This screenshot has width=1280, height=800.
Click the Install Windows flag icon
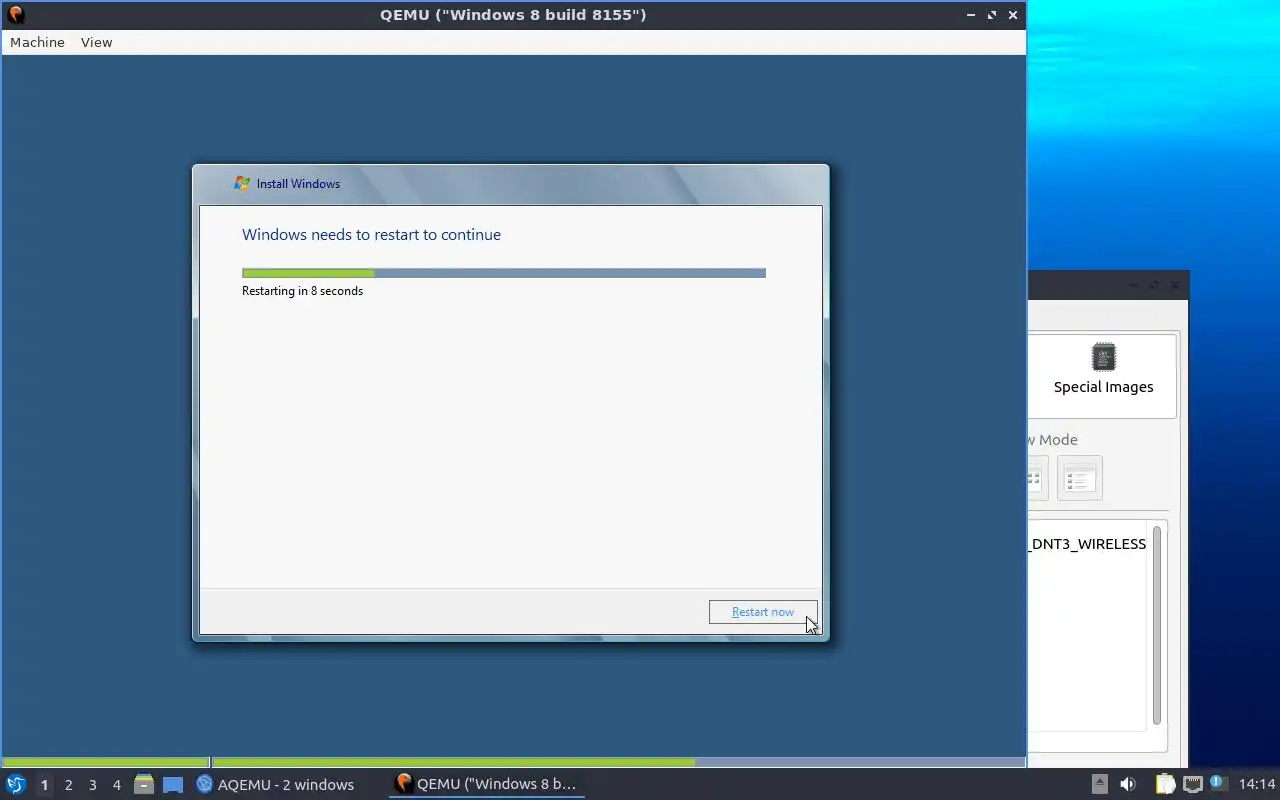242,183
